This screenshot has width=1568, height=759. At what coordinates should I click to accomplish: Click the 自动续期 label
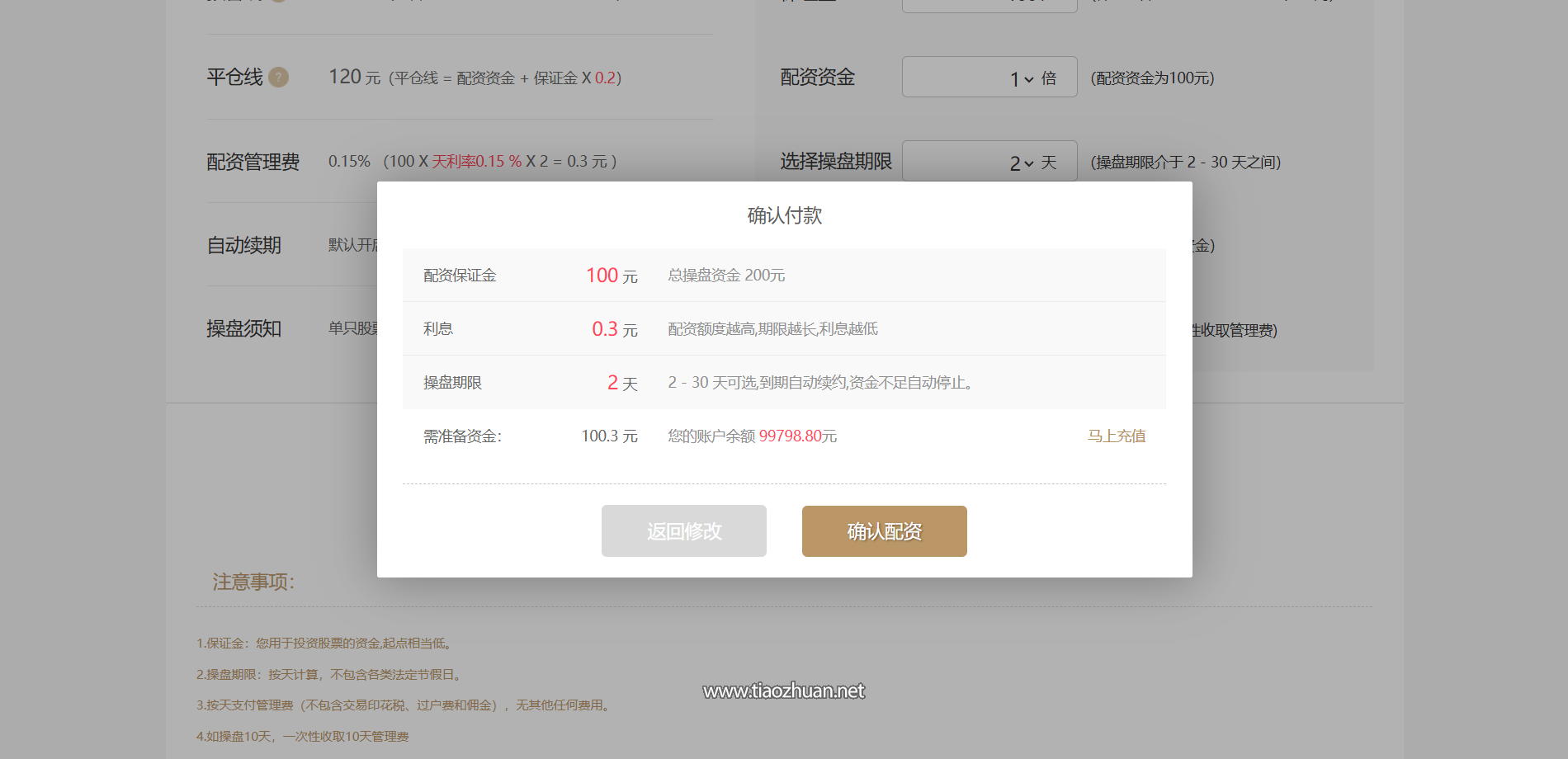(244, 245)
